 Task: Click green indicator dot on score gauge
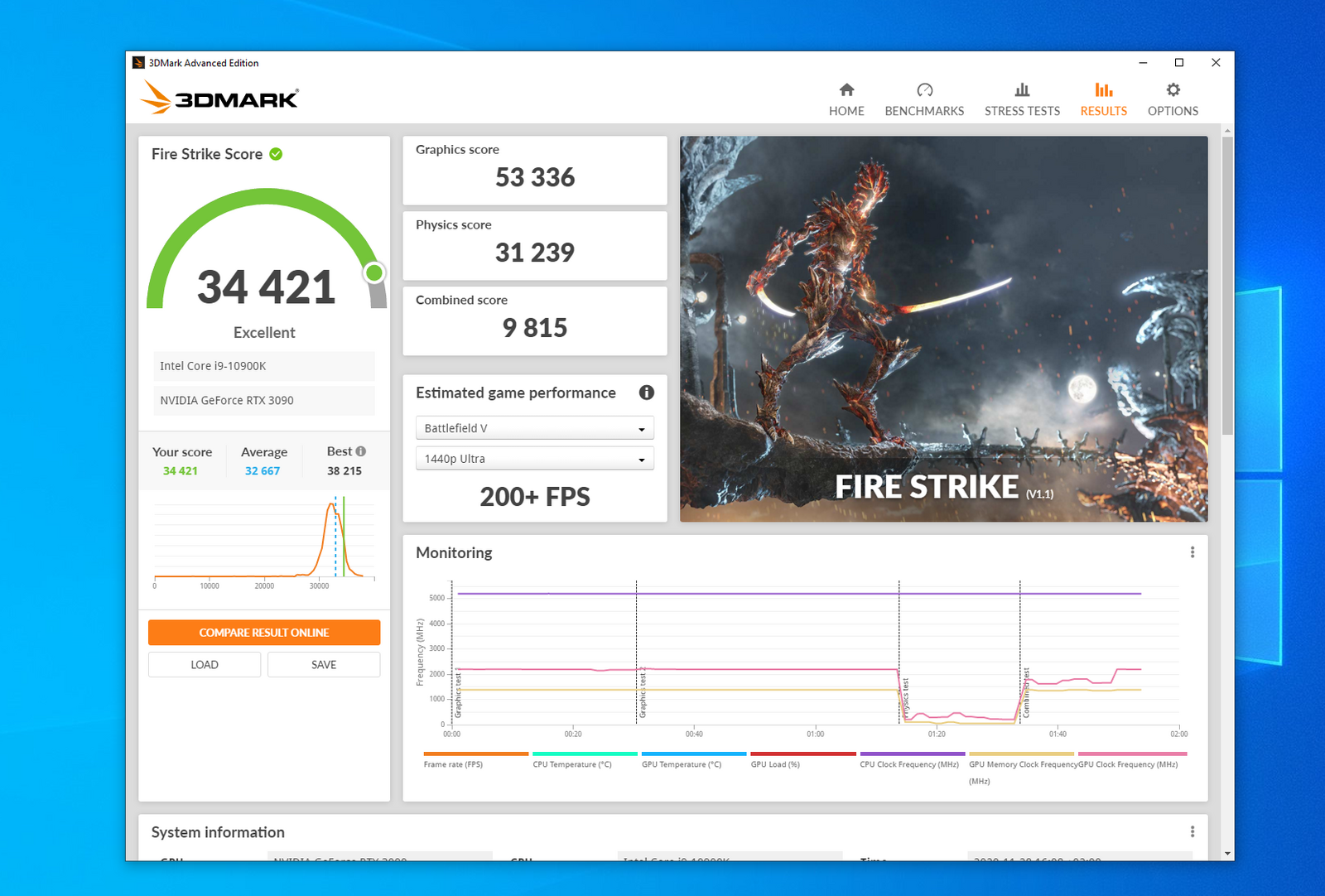coord(374,272)
